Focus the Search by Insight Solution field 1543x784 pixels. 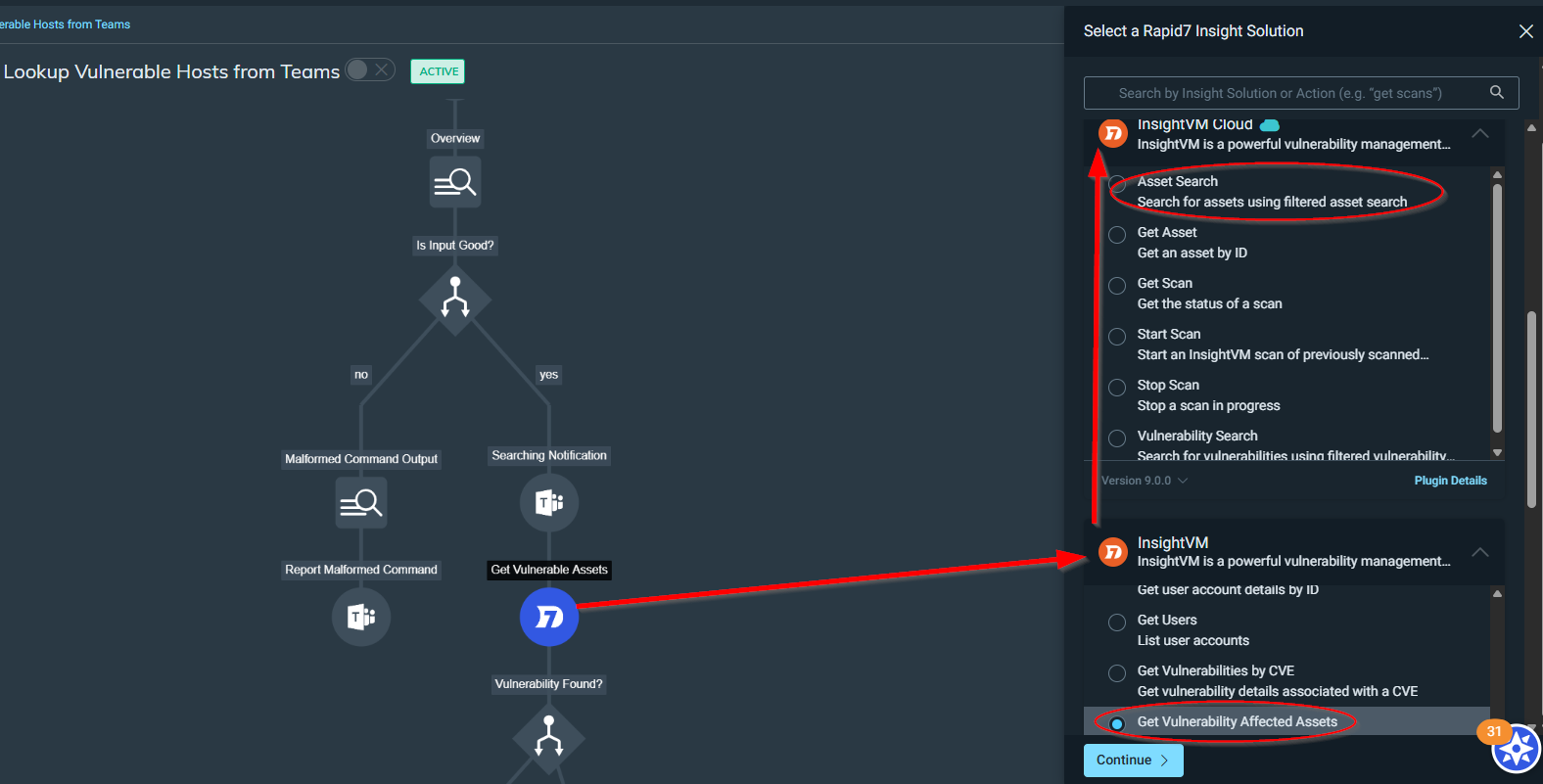(x=1301, y=93)
